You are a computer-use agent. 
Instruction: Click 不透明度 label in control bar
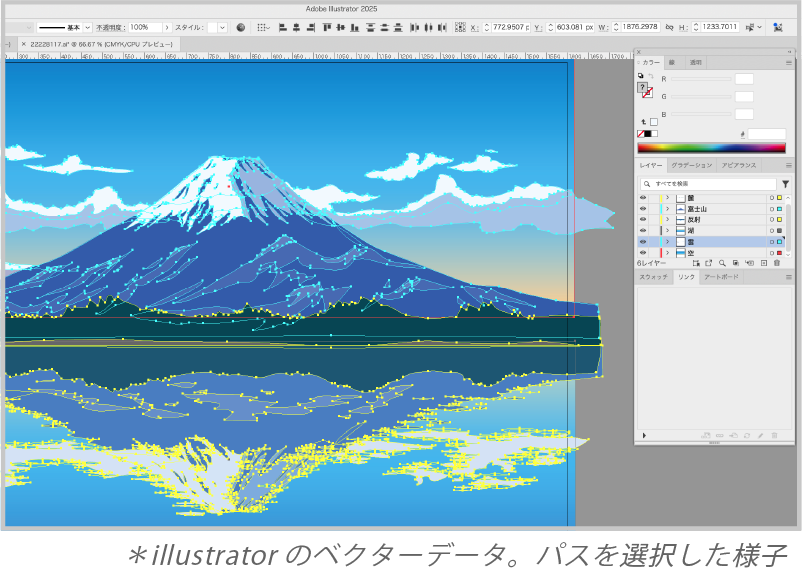110,27
